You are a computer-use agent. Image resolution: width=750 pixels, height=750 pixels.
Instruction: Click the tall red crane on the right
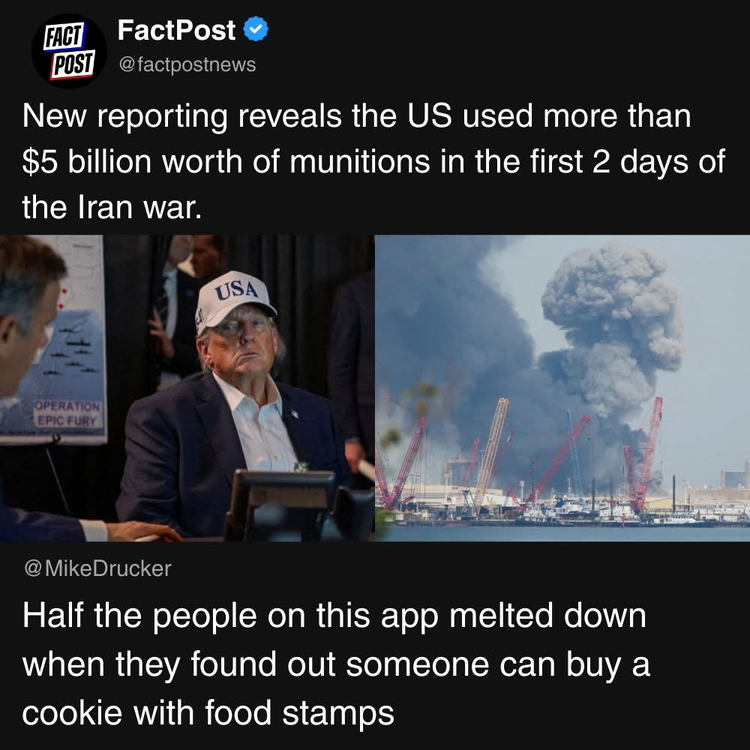click(643, 454)
